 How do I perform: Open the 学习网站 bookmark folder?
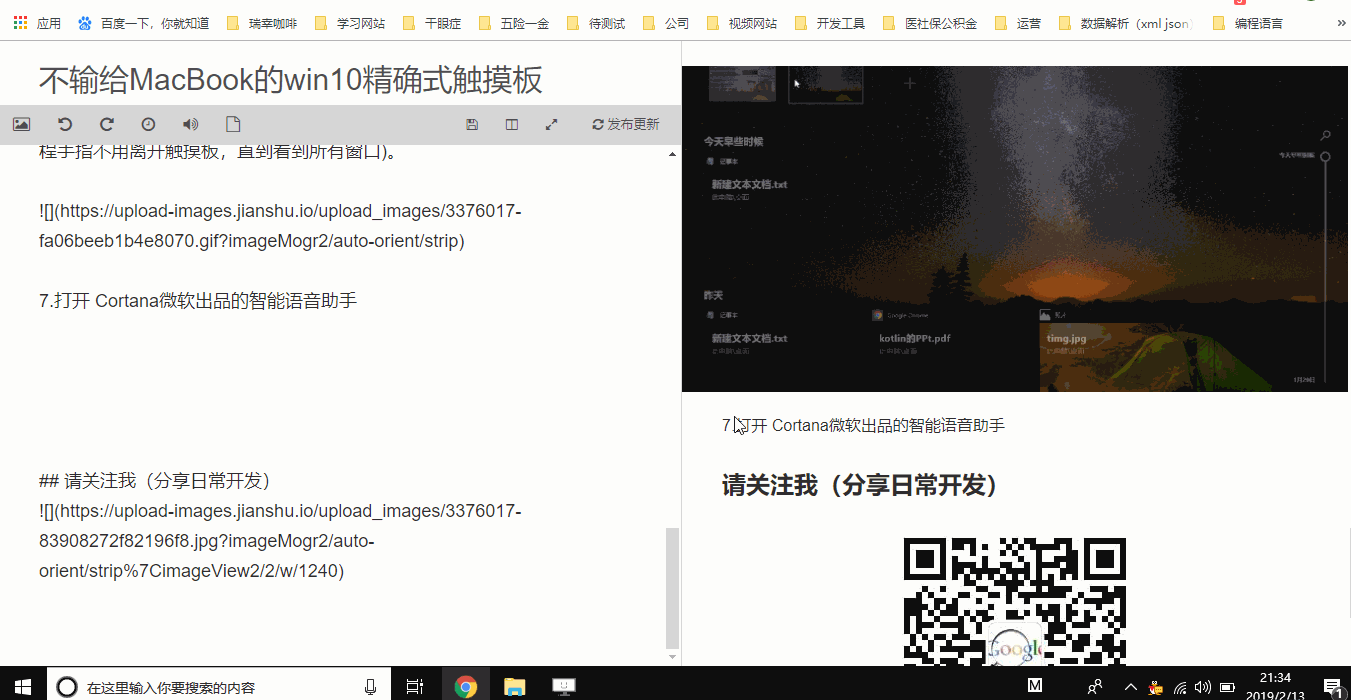(350, 23)
